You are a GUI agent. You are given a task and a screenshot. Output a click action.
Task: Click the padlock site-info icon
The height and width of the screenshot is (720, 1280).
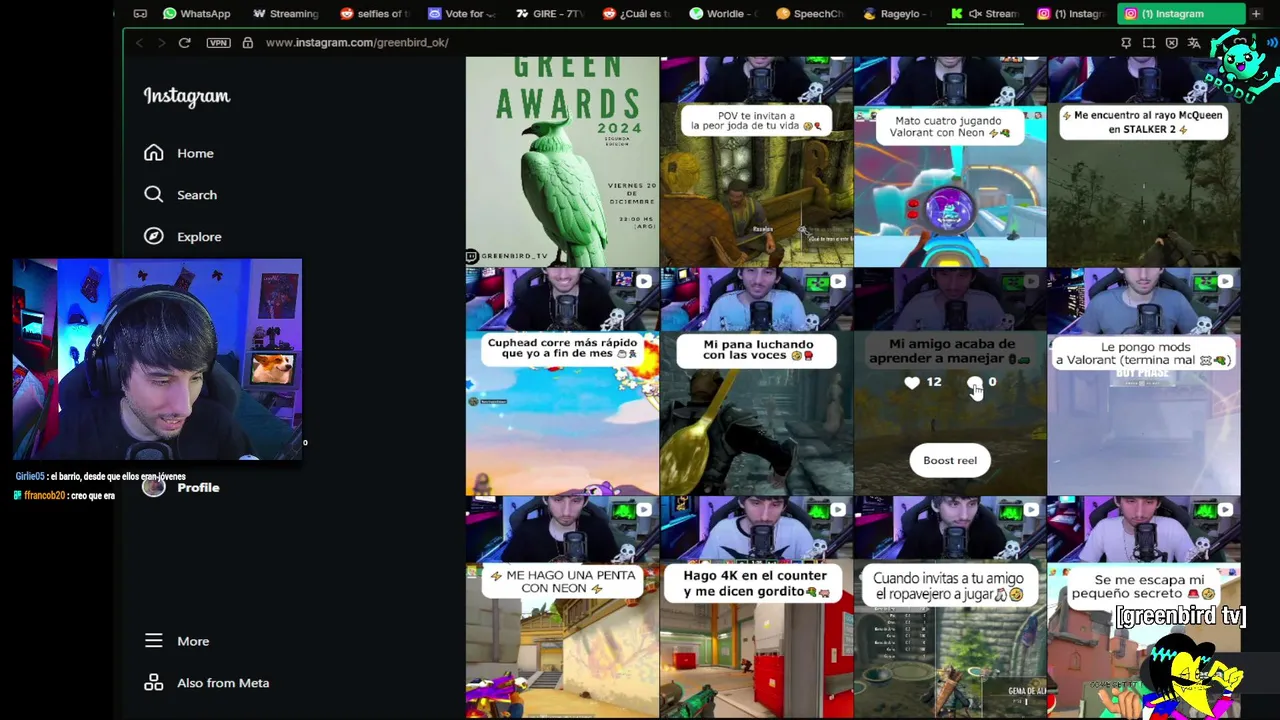point(247,43)
